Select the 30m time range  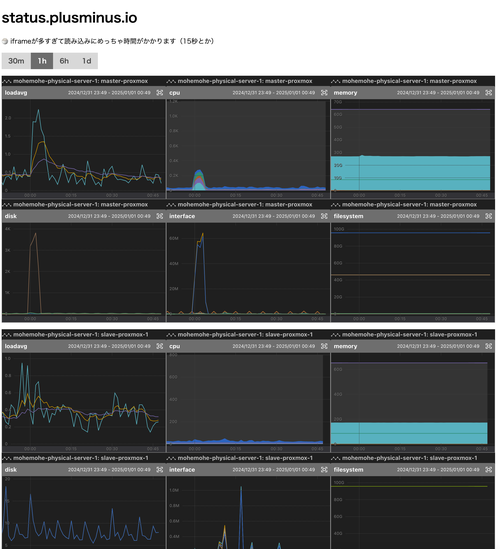[x=16, y=61]
